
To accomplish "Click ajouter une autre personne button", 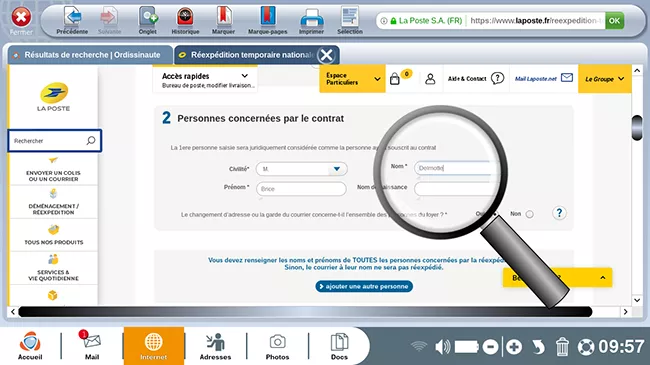I will pyautogui.click(x=364, y=286).
